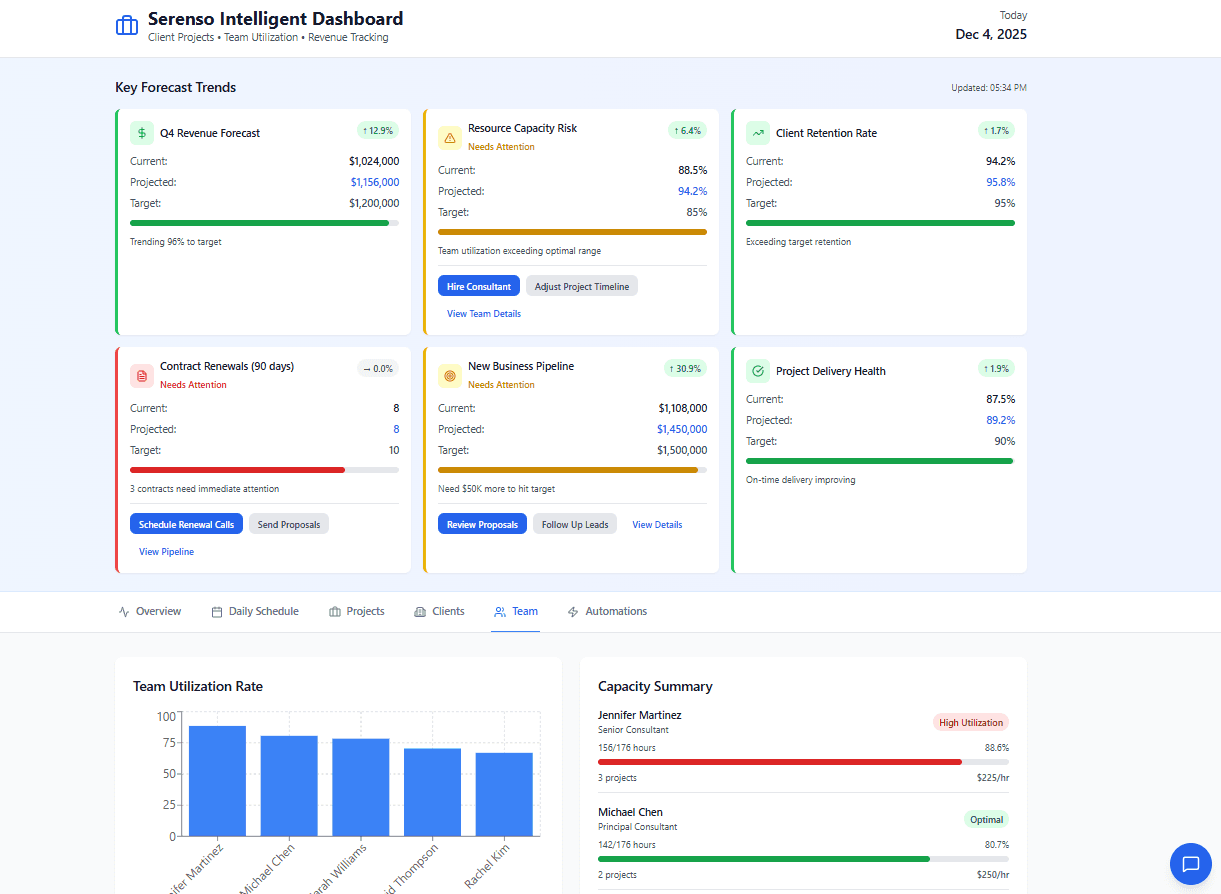
Task: Click the calendar icon next to Daily Schedule
Action: 215,611
